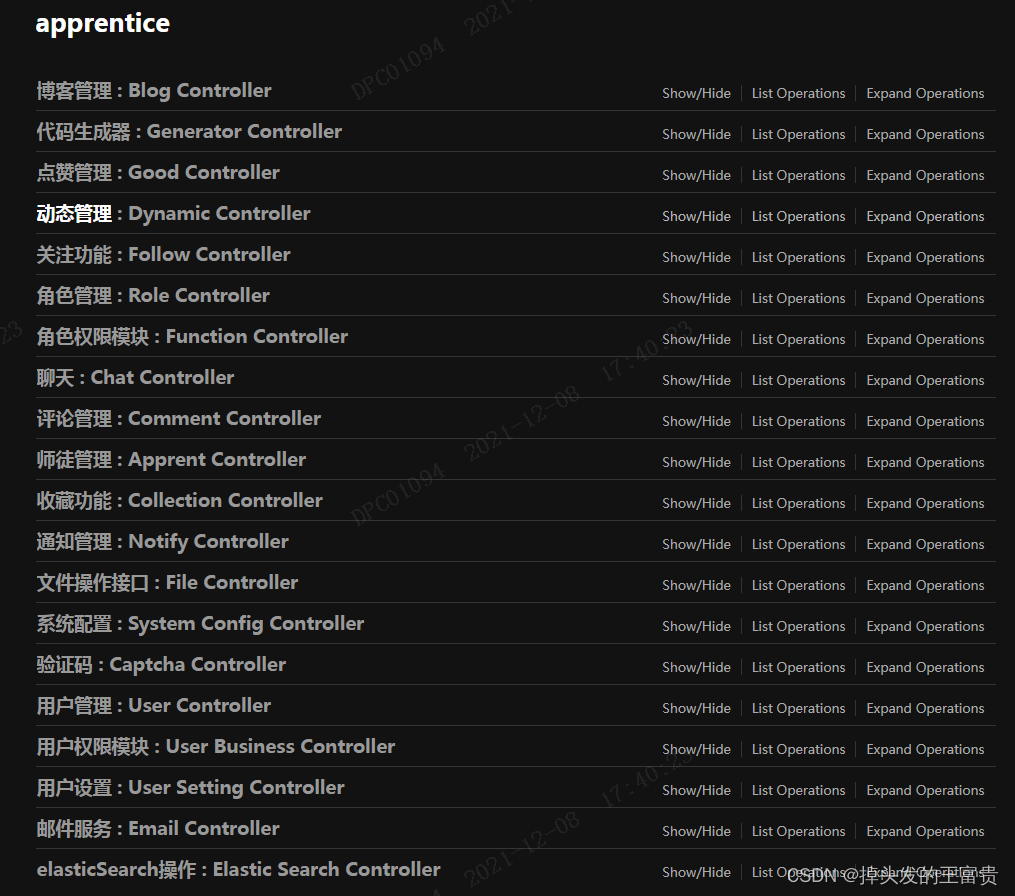
Task: List Operations for Follow Controller
Action: [x=798, y=257]
